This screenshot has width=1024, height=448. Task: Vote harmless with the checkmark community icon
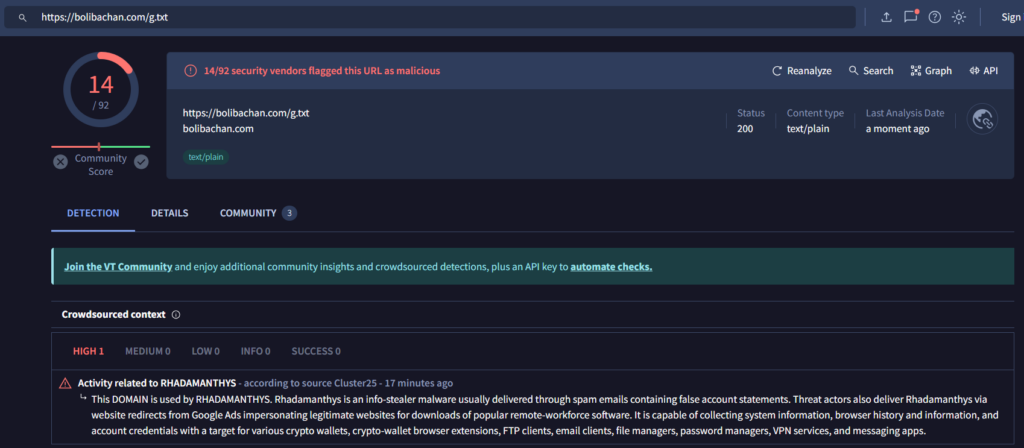pyautogui.click(x=141, y=161)
